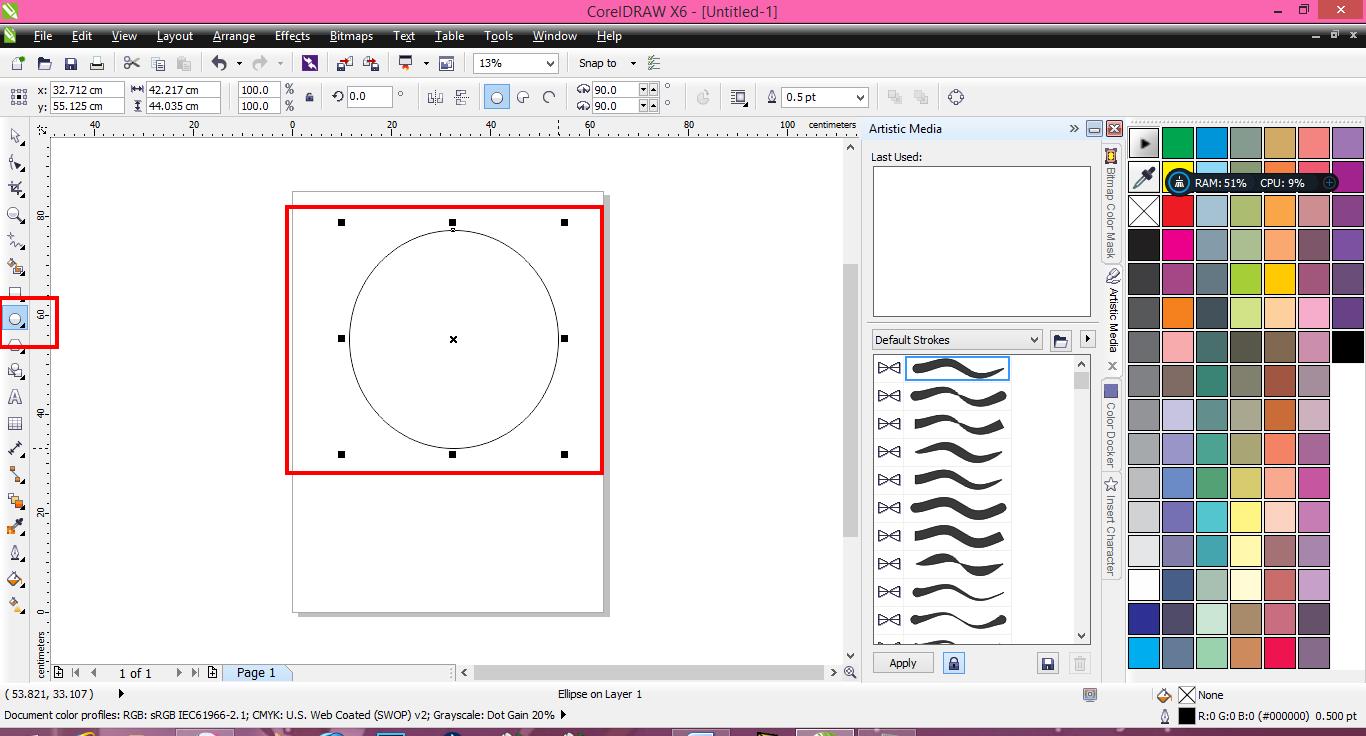Open the Bitmaps menu

[351, 36]
